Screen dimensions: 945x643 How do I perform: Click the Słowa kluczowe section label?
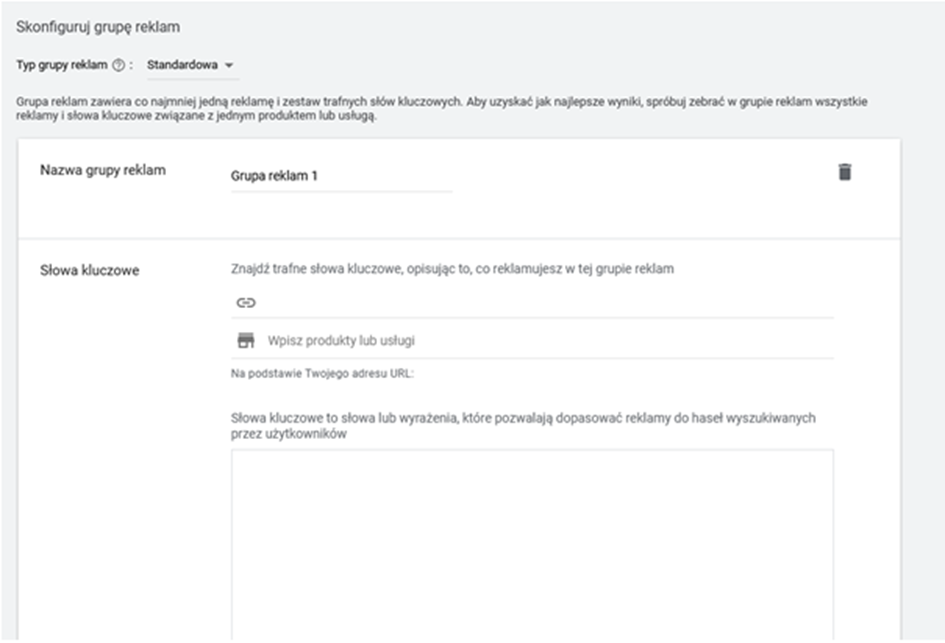pos(90,270)
